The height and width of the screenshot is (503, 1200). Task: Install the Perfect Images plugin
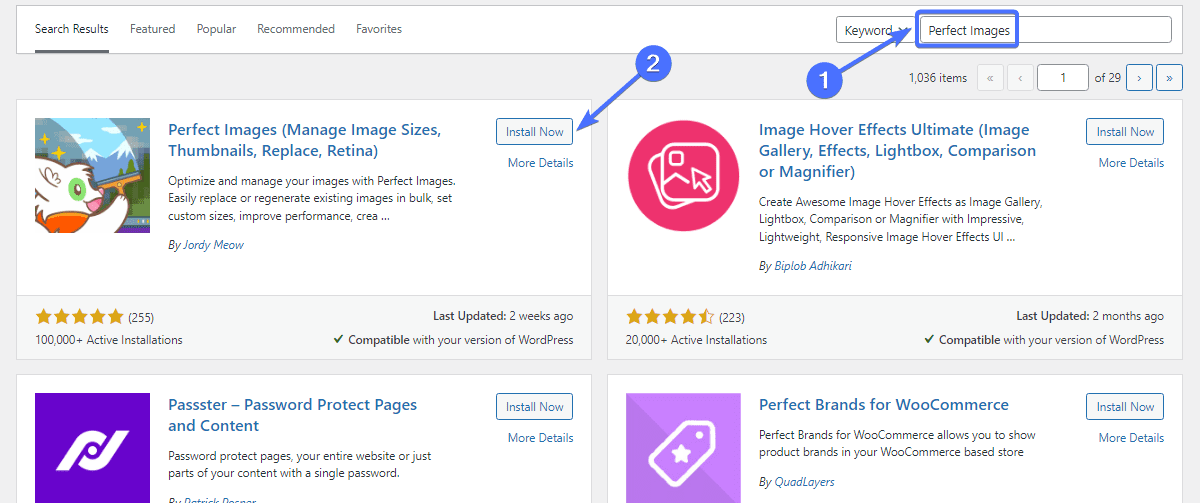534,131
